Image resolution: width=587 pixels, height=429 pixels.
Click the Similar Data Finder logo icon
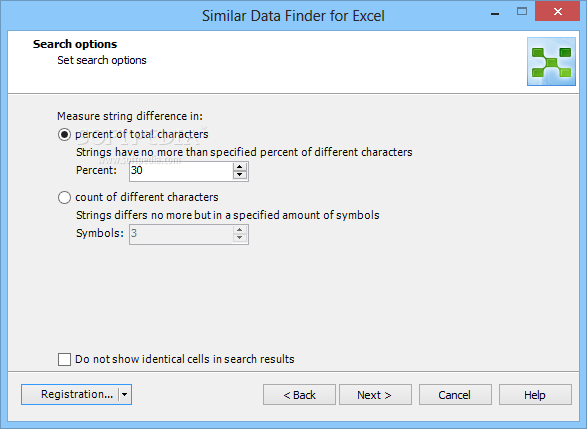(551, 61)
